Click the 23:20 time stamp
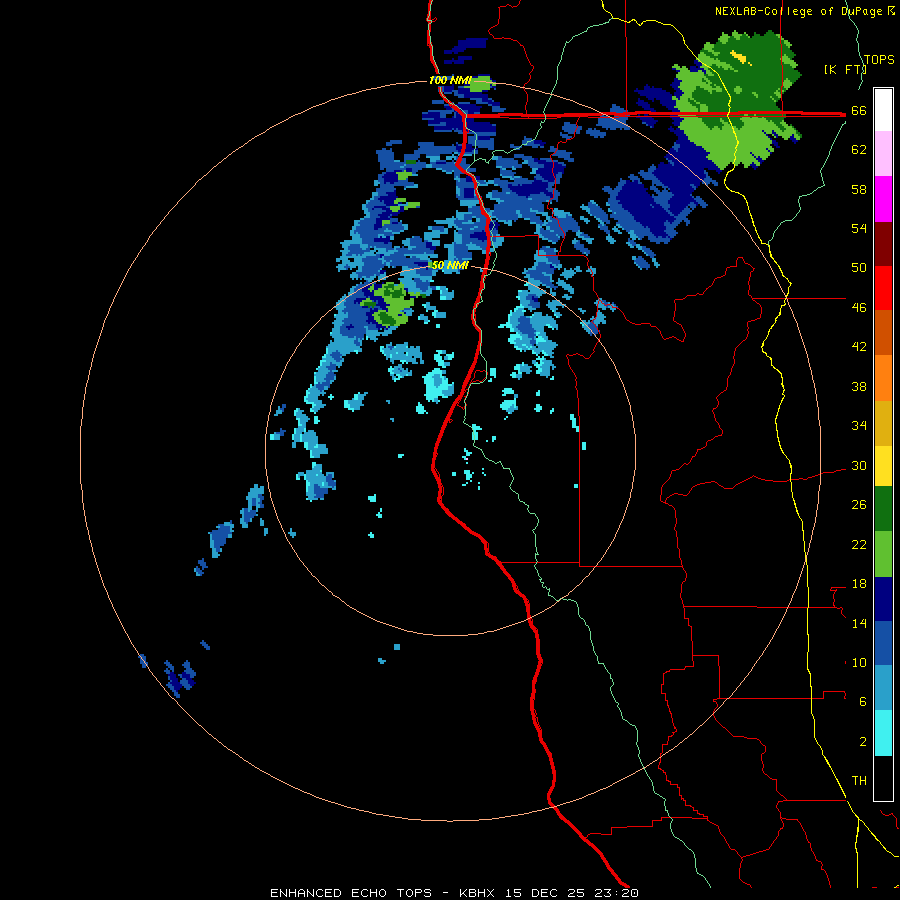Image resolution: width=900 pixels, height=900 pixels. [x=616, y=893]
